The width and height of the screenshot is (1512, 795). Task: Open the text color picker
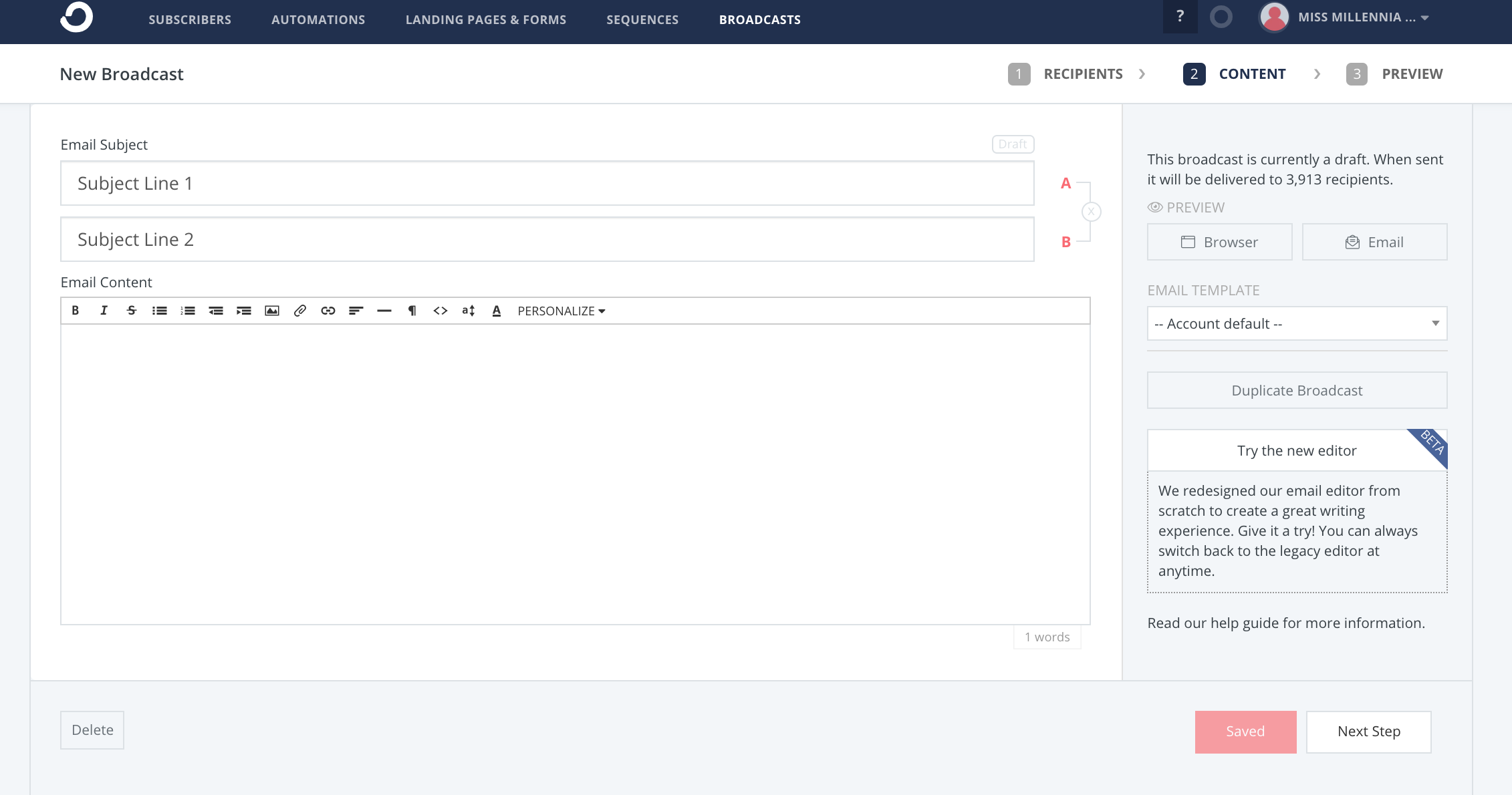496,310
